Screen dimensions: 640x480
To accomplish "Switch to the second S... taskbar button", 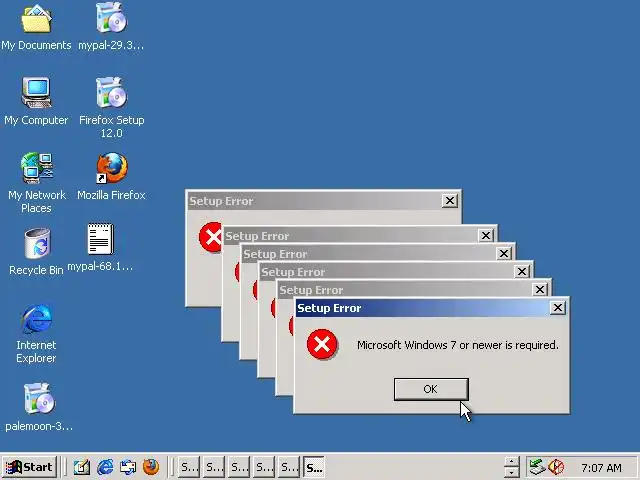I will tap(214, 467).
